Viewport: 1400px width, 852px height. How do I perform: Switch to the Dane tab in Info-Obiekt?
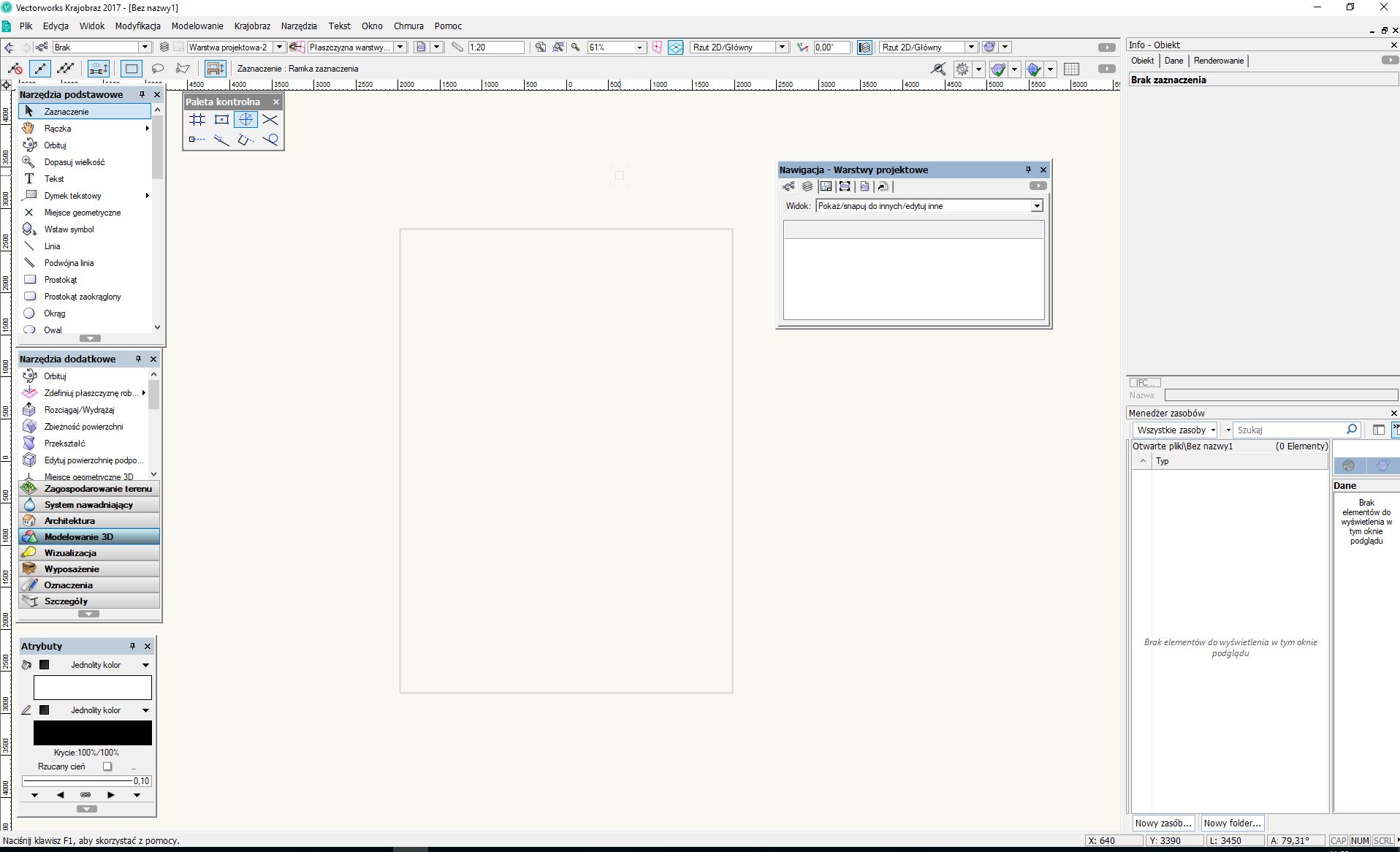[1174, 61]
